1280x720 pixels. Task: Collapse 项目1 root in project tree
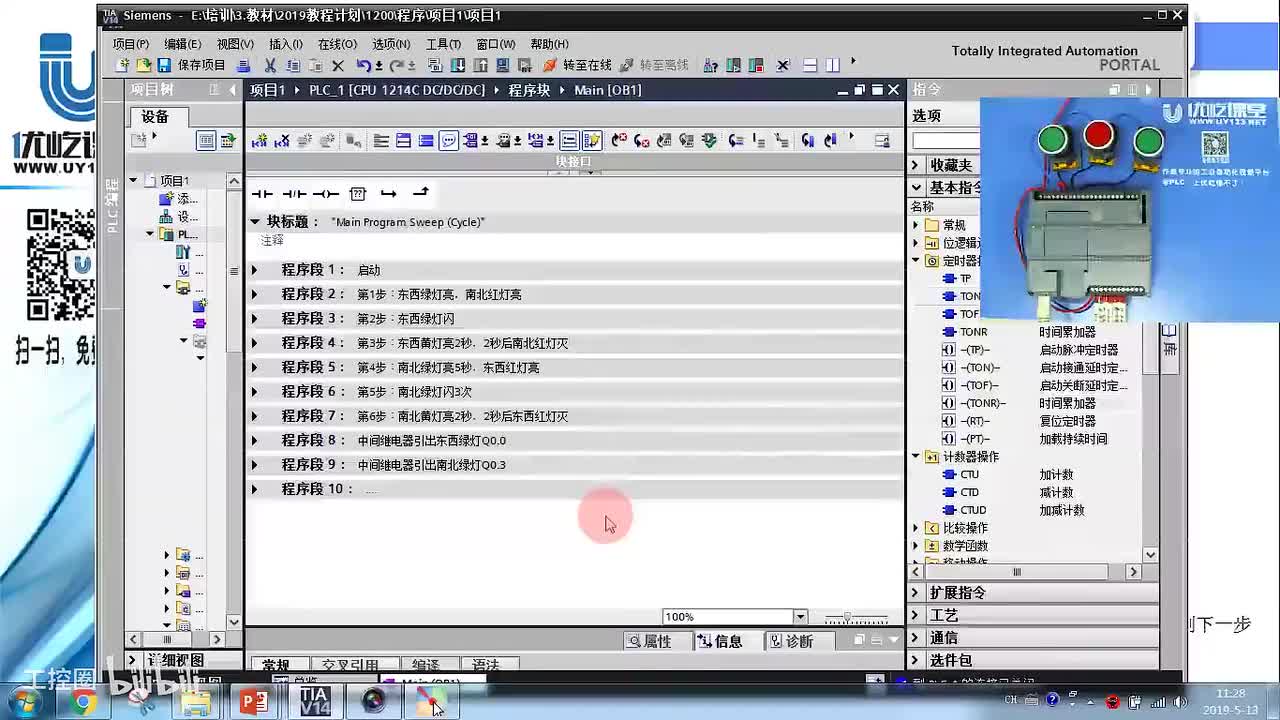(x=134, y=181)
